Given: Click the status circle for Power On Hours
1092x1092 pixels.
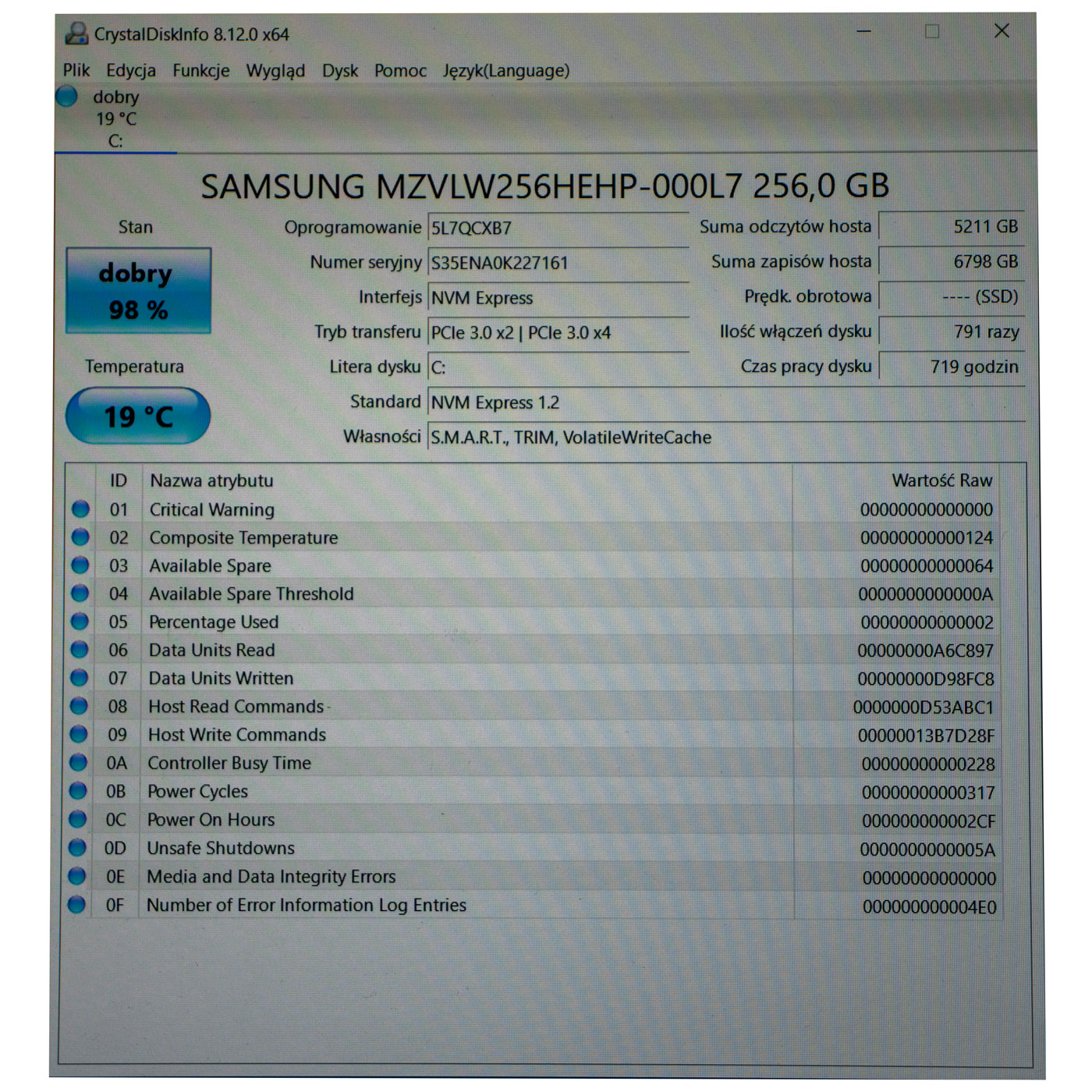Looking at the screenshot, I should pos(77,819).
